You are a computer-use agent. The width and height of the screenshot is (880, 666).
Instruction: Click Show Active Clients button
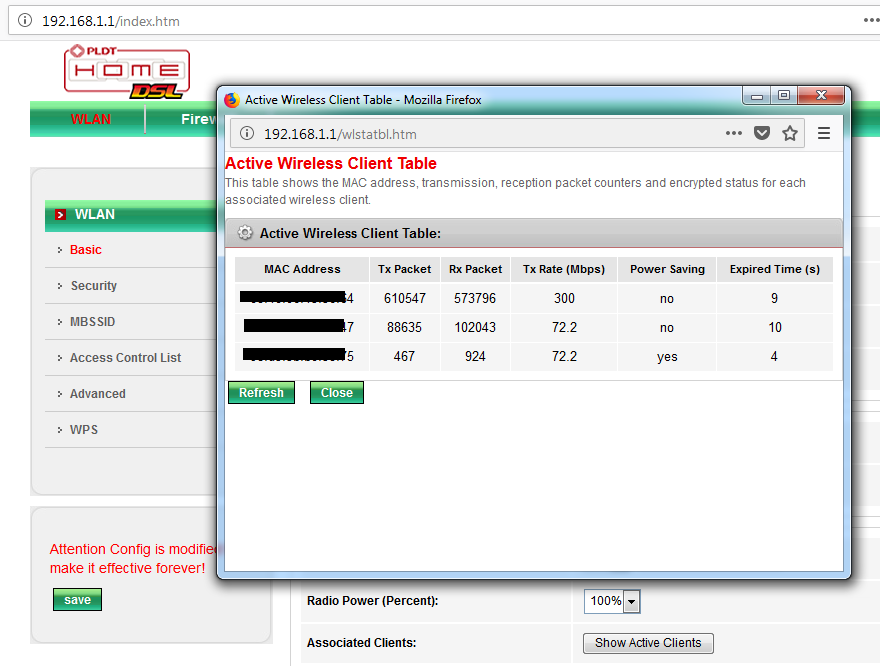(x=648, y=643)
